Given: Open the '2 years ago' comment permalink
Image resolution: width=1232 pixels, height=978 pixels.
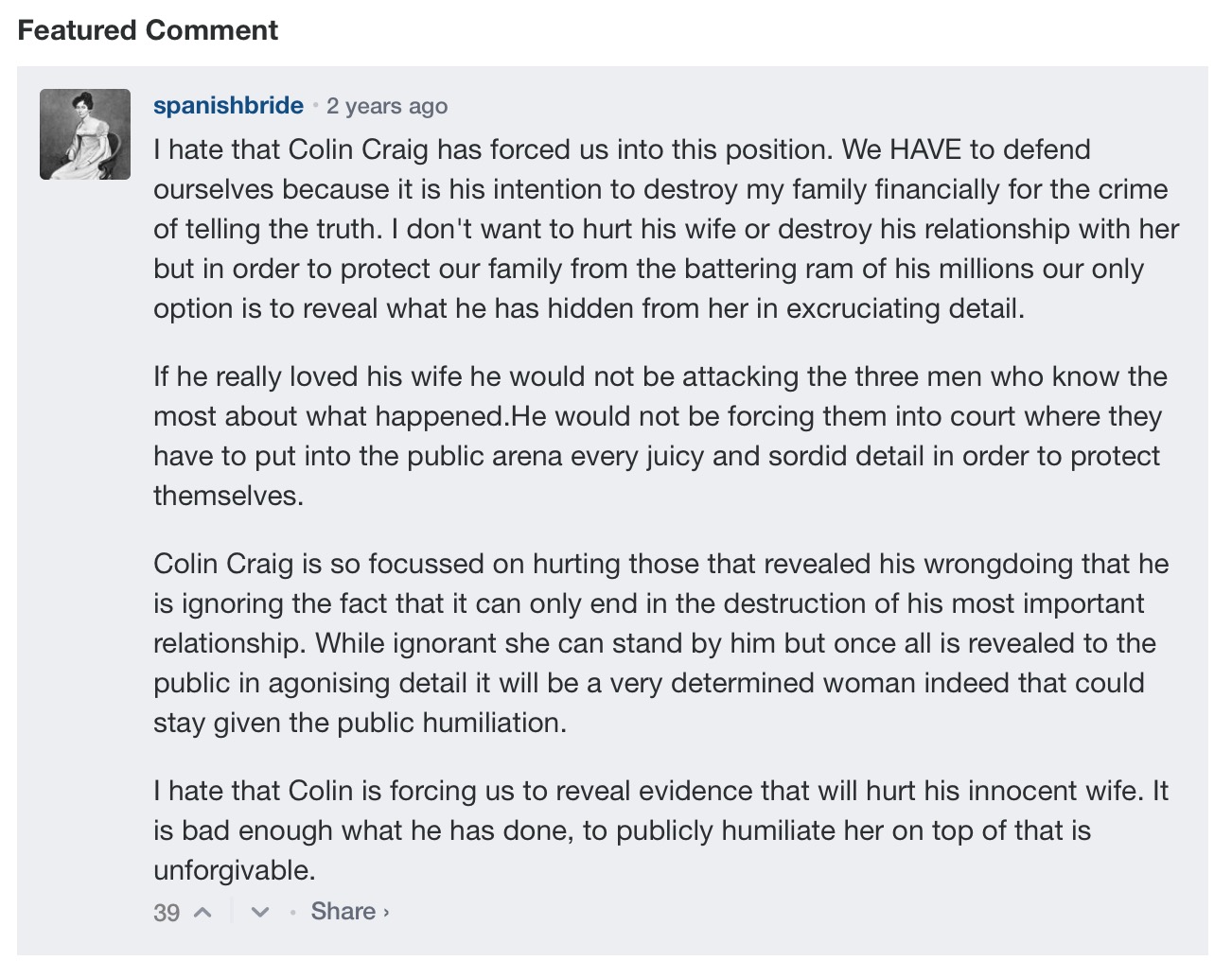Looking at the screenshot, I should pos(387,106).
